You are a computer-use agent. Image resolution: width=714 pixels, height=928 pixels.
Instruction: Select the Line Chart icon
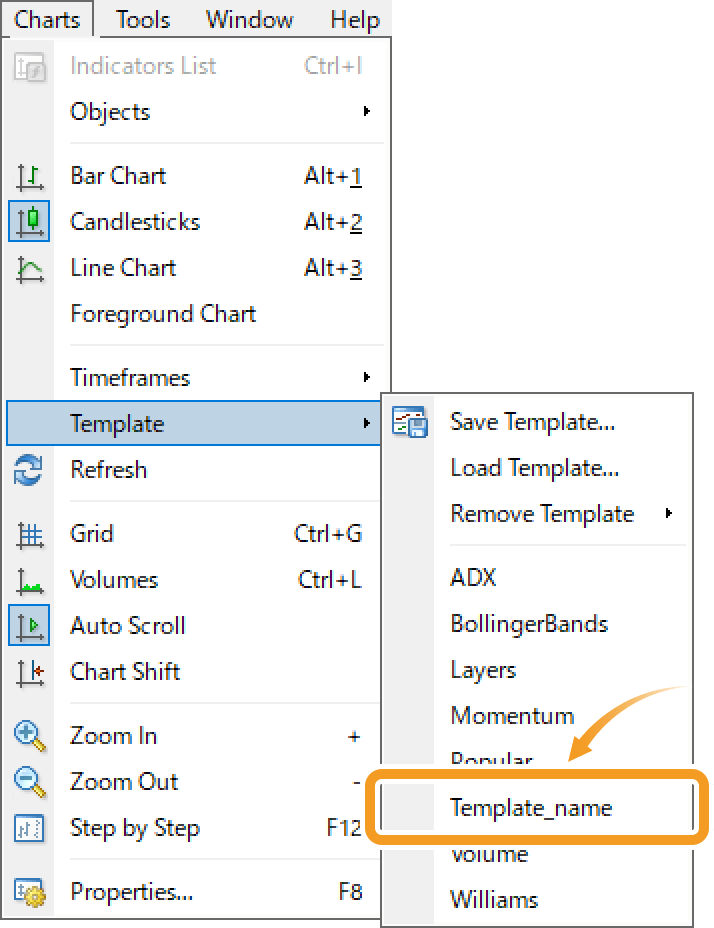[30, 269]
